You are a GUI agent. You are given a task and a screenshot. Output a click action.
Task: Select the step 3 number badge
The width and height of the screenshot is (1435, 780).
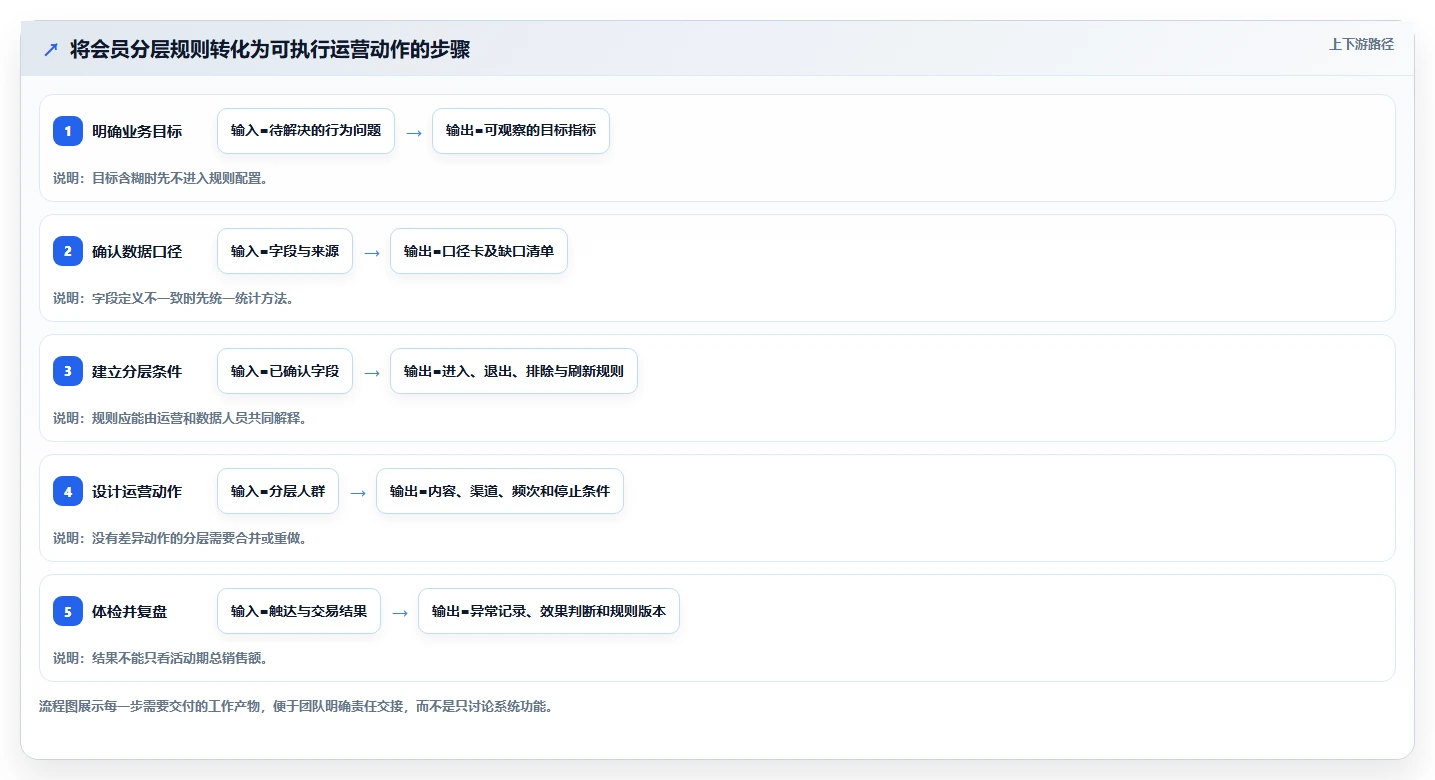[x=68, y=371]
